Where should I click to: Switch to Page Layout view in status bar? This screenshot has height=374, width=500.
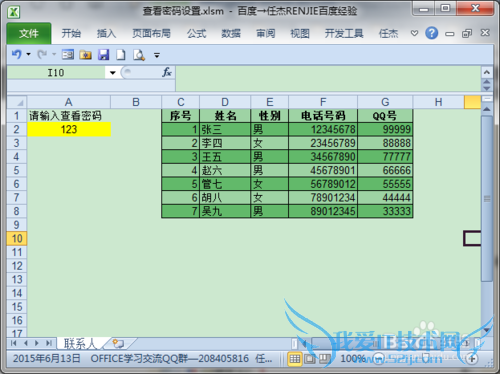tap(310, 359)
